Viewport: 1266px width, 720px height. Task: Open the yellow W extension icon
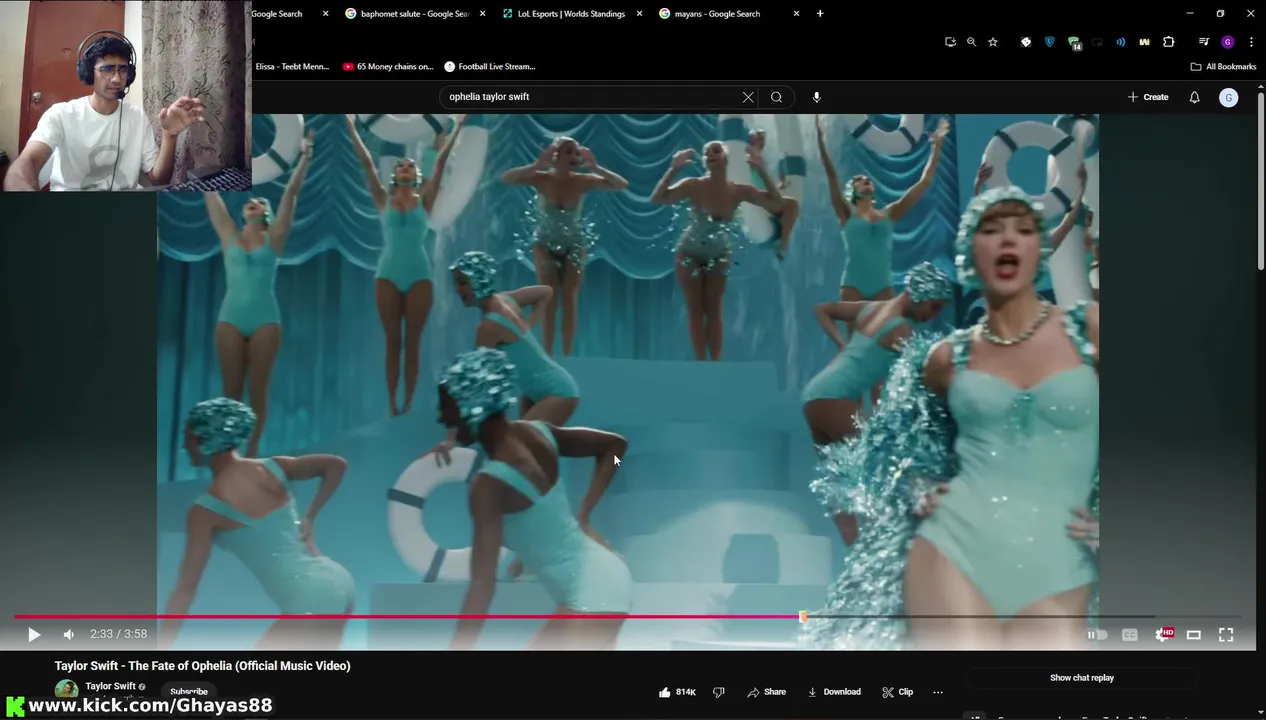tap(1144, 42)
